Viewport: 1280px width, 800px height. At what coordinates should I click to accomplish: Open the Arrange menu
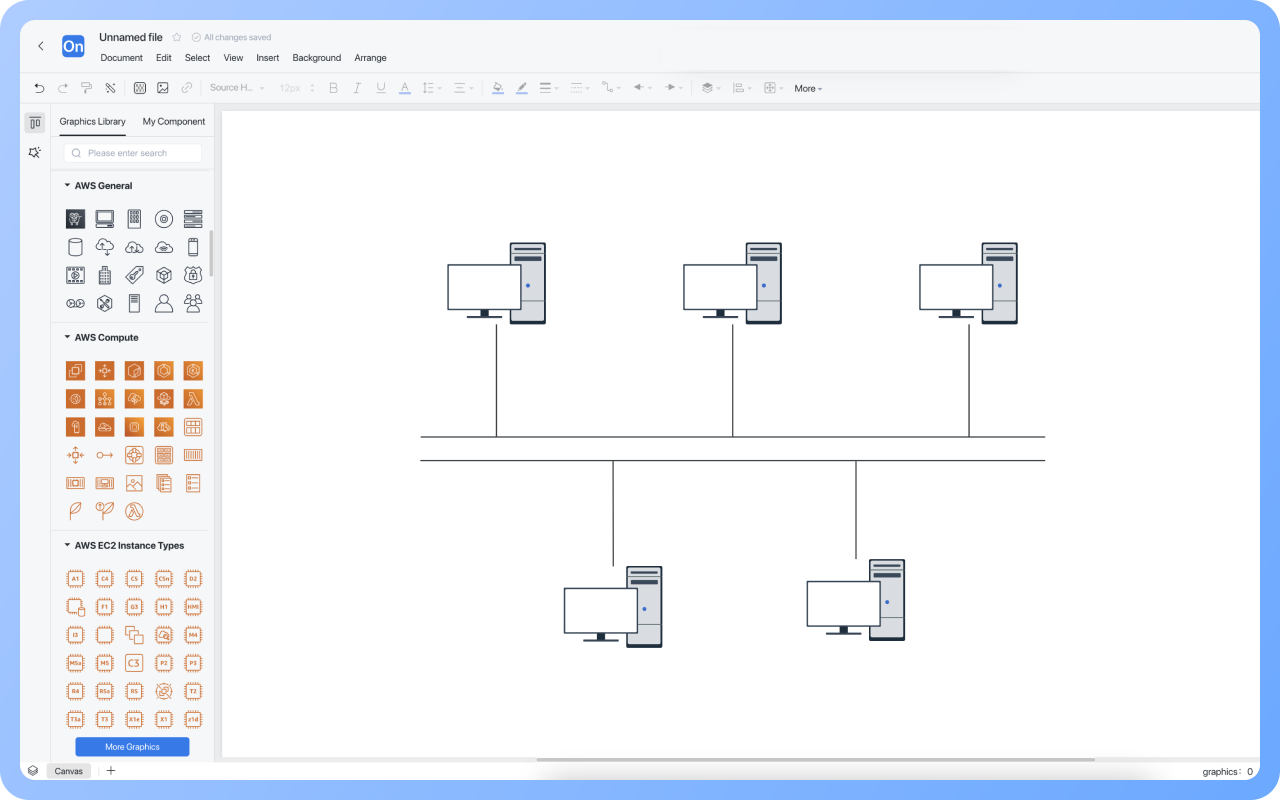point(370,58)
